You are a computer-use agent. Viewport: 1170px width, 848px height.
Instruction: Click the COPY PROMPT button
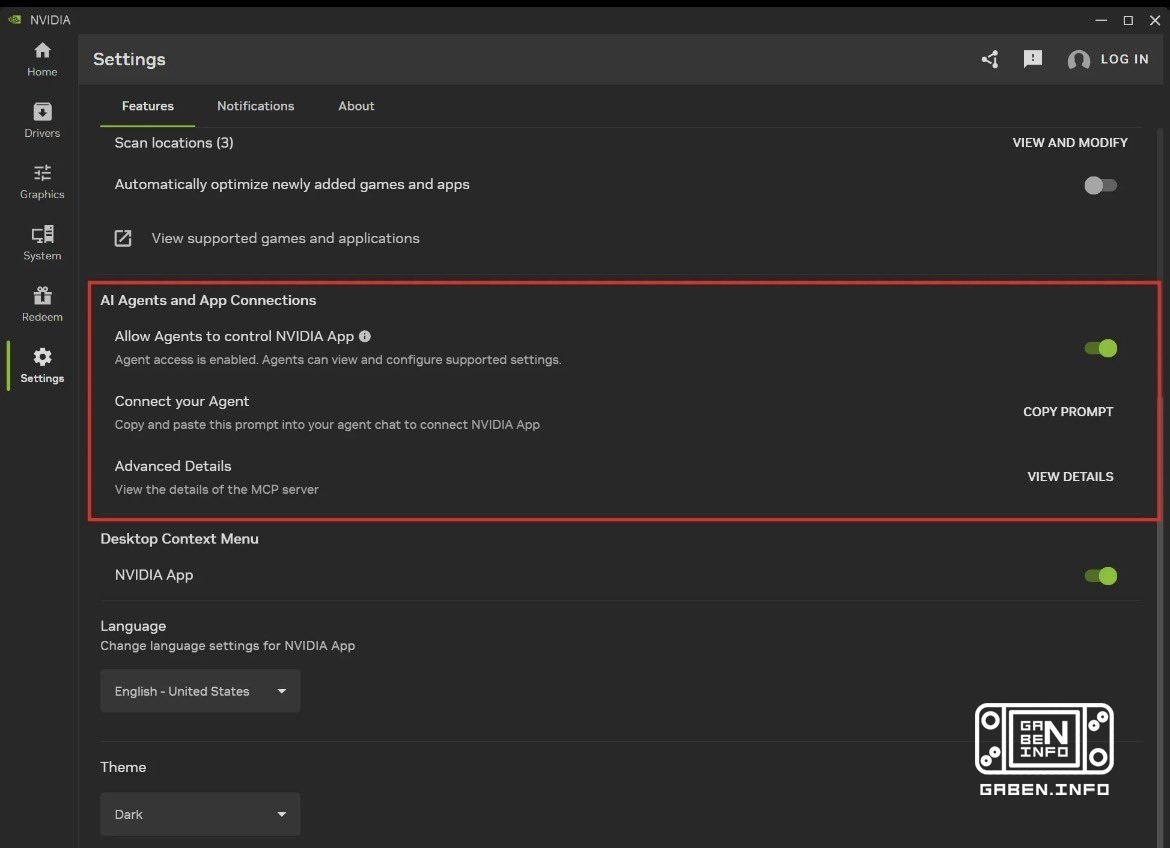(x=1068, y=411)
